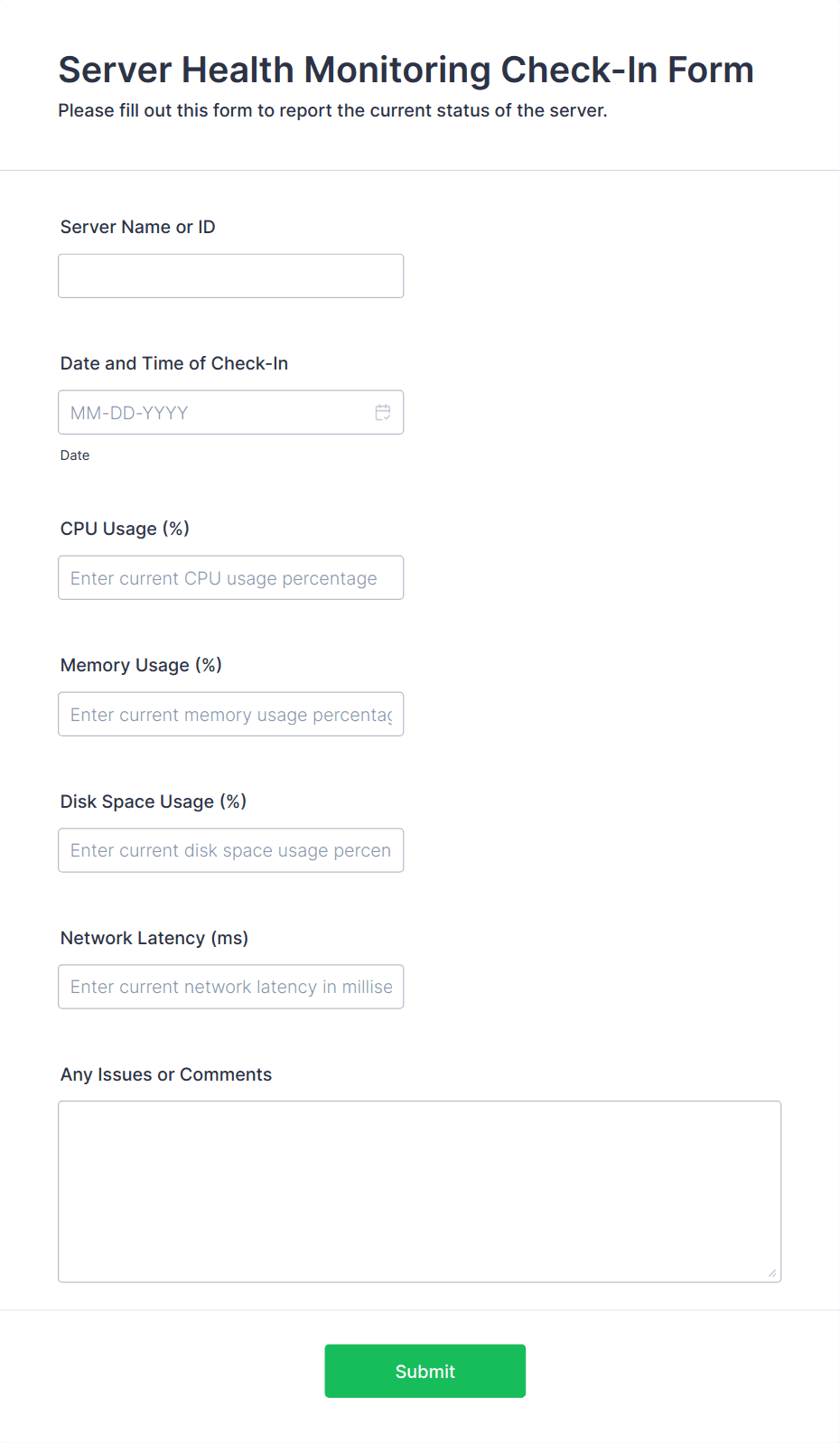This screenshot has height=1443, width=840.
Task: Click the 'Server Name or ID' label
Action: (x=138, y=227)
